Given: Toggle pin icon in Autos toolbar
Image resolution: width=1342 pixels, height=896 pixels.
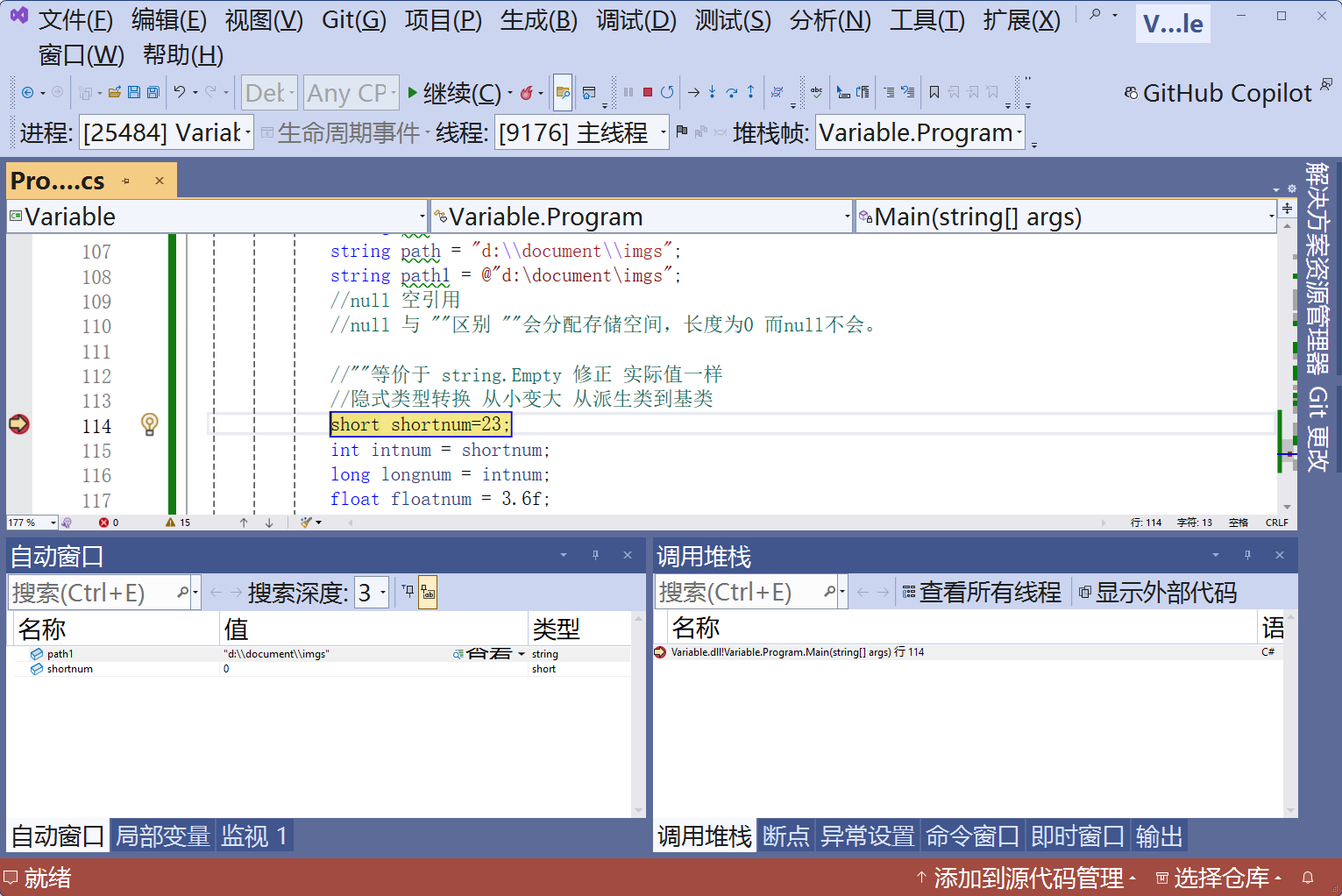Looking at the screenshot, I should [408, 592].
